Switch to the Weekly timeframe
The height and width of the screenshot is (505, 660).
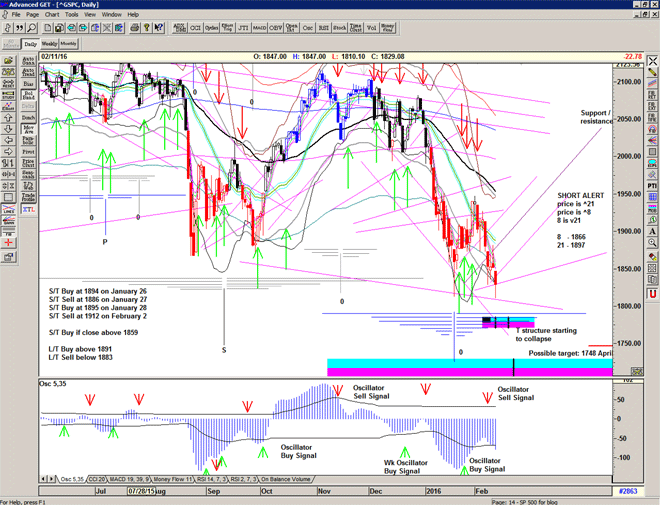(49, 44)
